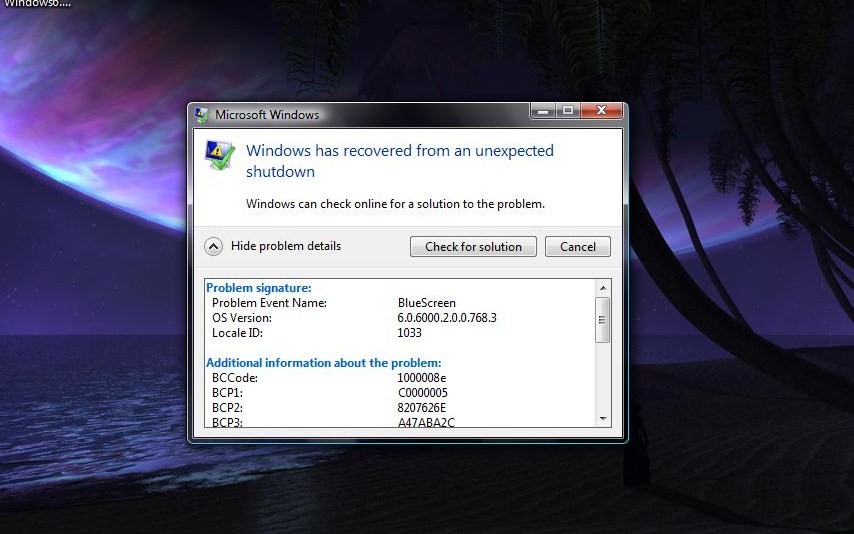Select the Locale ID label
The image size is (854, 534).
[x=237, y=333]
